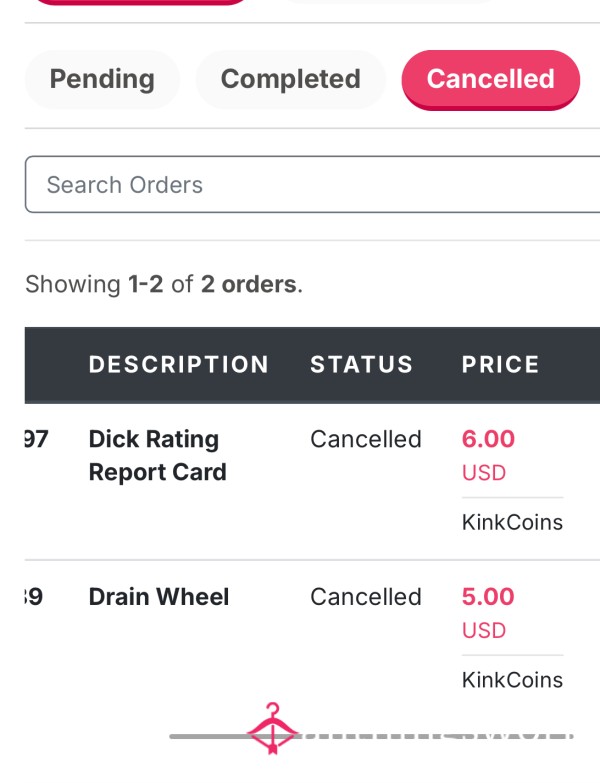Viewport: 600px width, 783px height.
Task: Click Cancelled status of the Report Card order
Action: (366, 439)
